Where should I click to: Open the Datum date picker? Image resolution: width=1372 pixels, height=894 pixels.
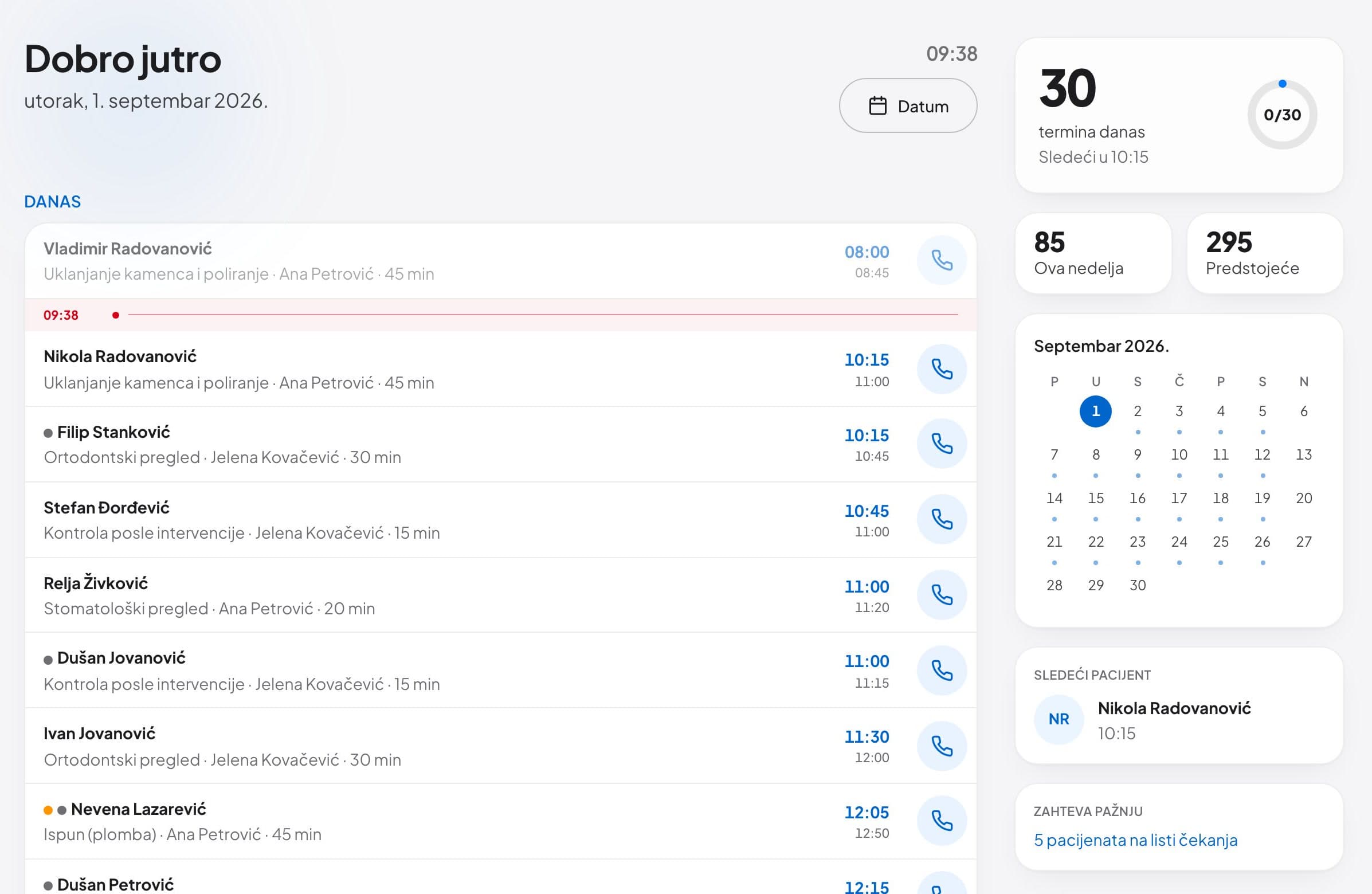coord(908,106)
